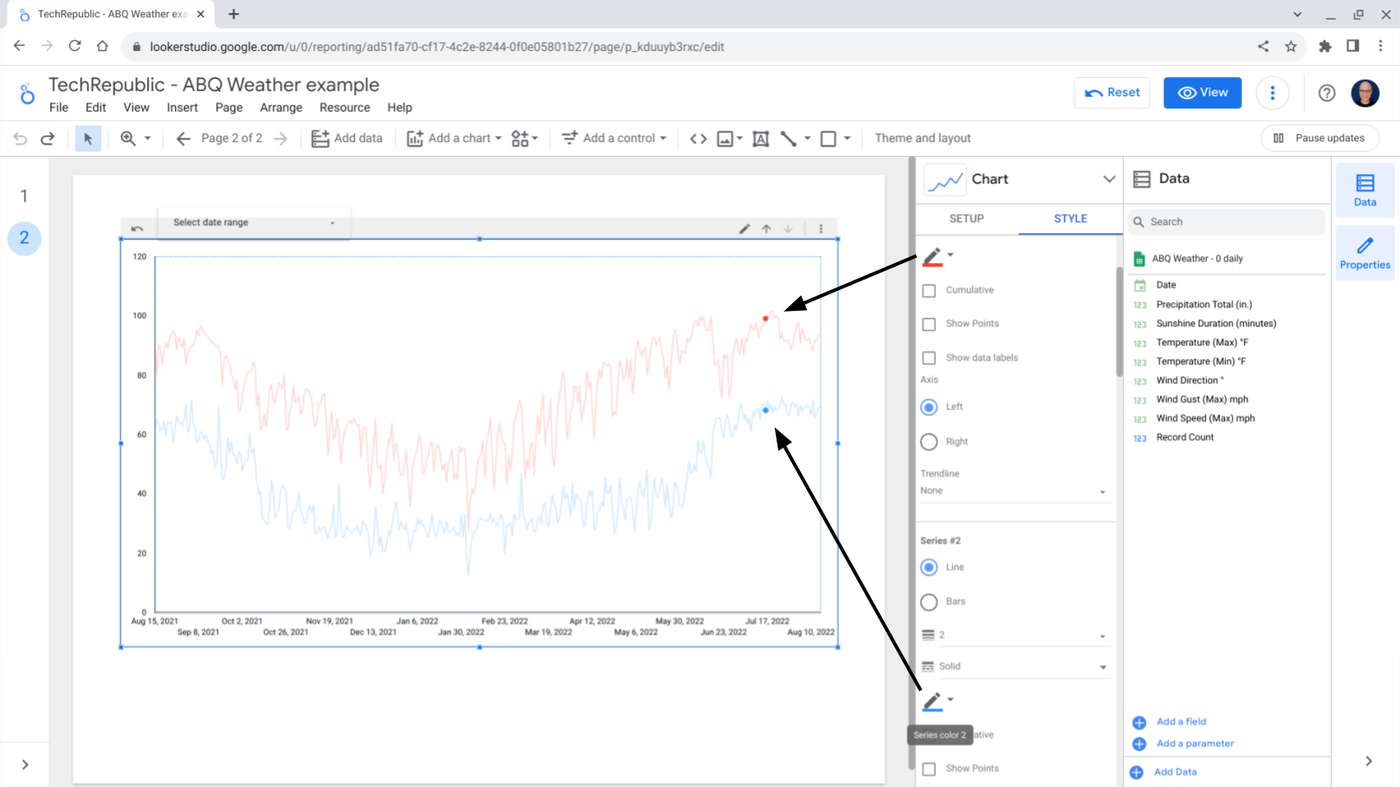Open the three-dot report options menu
This screenshot has height=787, width=1400.
tap(1272, 93)
